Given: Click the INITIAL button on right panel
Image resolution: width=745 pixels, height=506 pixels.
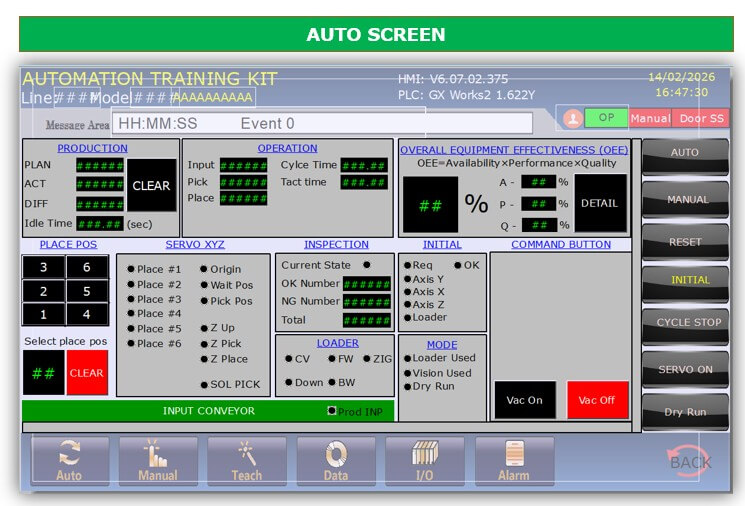Looking at the screenshot, I should coord(685,284).
